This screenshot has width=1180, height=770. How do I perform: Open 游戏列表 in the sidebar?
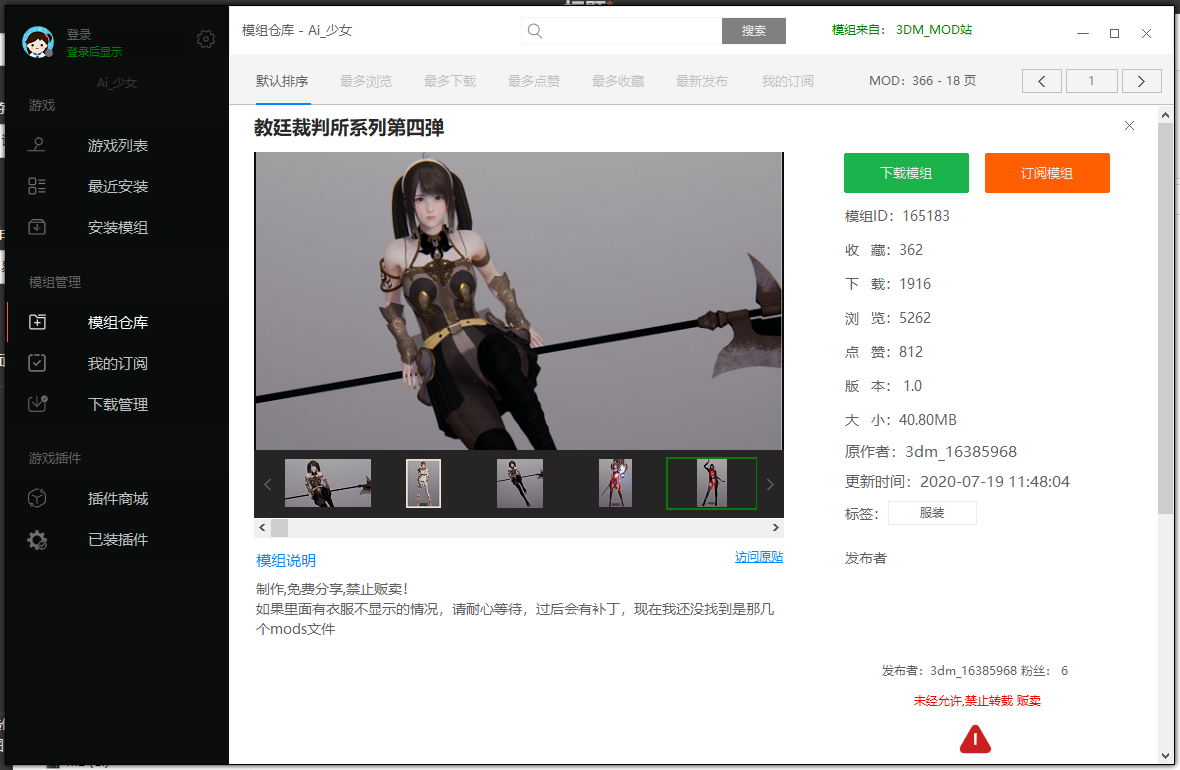tap(117, 146)
